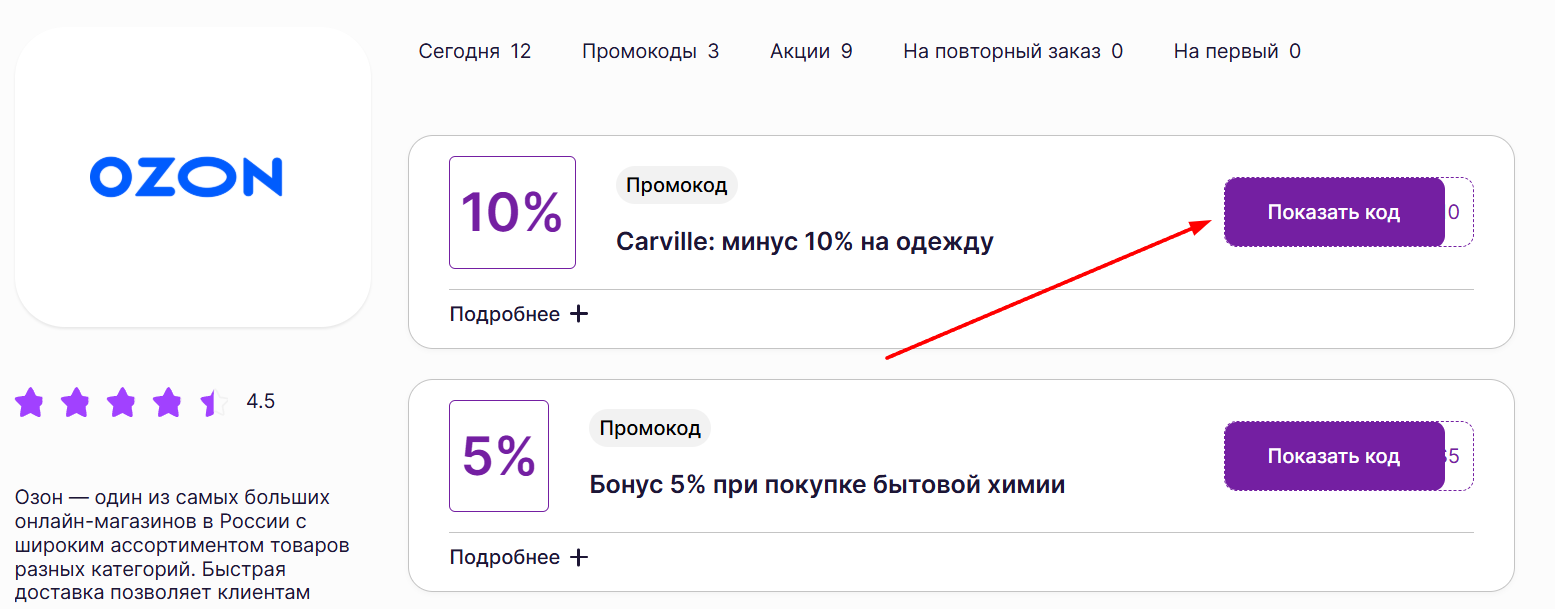The image size is (1555, 609).
Task: Click the На повторный заказ filter link
Action: click(1012, 51)
